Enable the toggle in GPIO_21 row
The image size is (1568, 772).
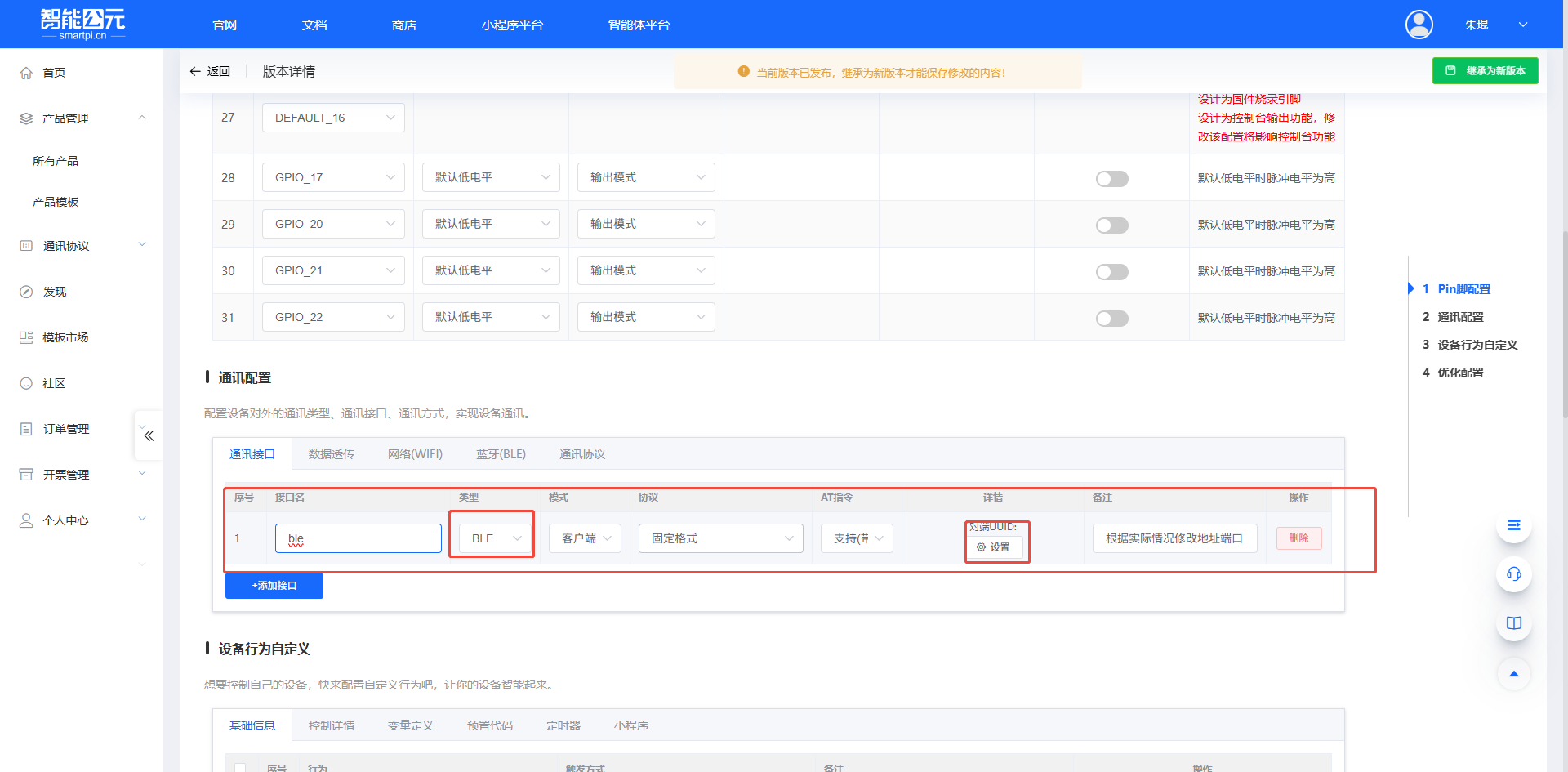point(1111,272)
